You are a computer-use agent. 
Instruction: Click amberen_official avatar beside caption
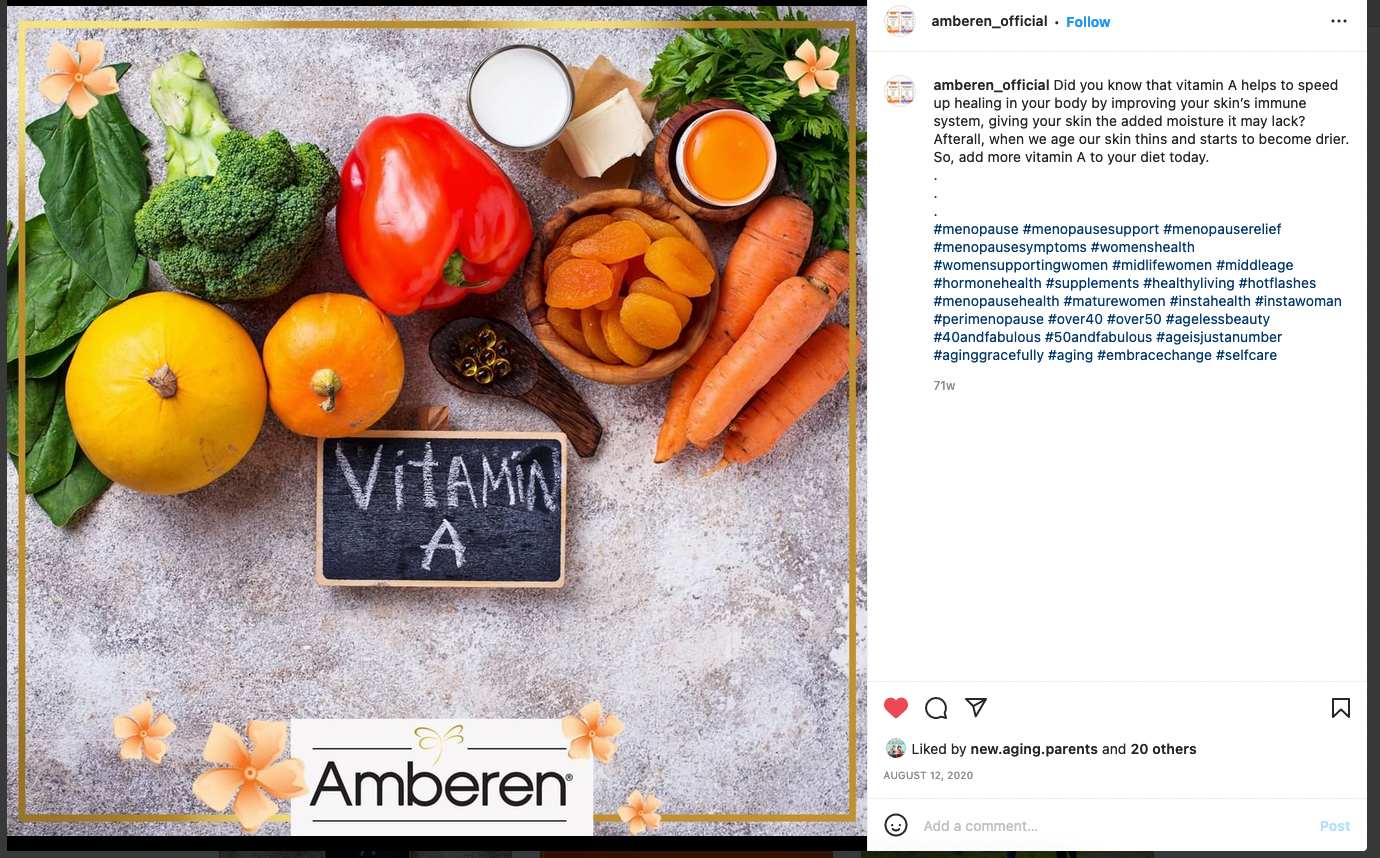click(x=900, y=91)
